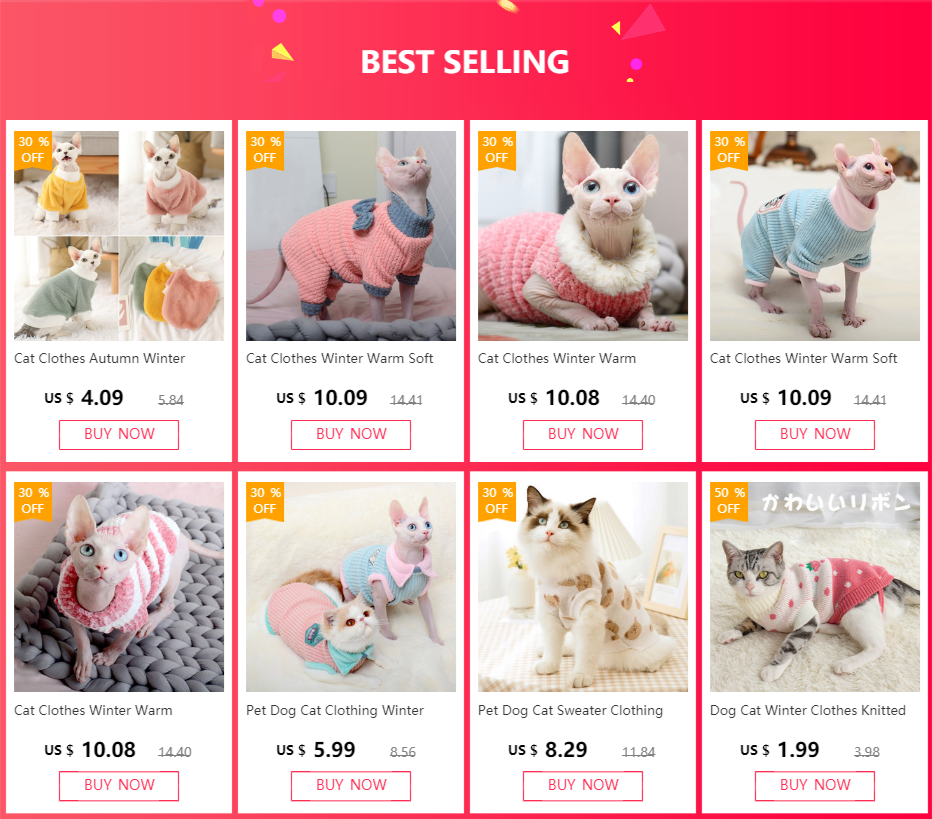
Task: Buy the Cat Clothes Autumn Winter for 4.09
Action: 119,434
